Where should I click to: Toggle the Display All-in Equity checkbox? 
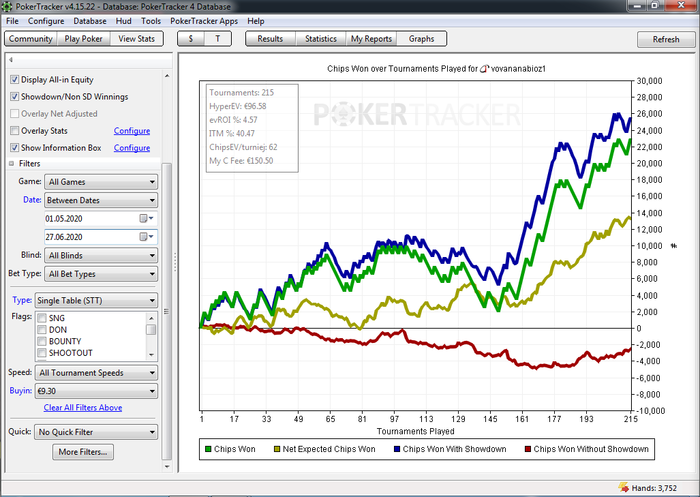click(x=15, y=79)
